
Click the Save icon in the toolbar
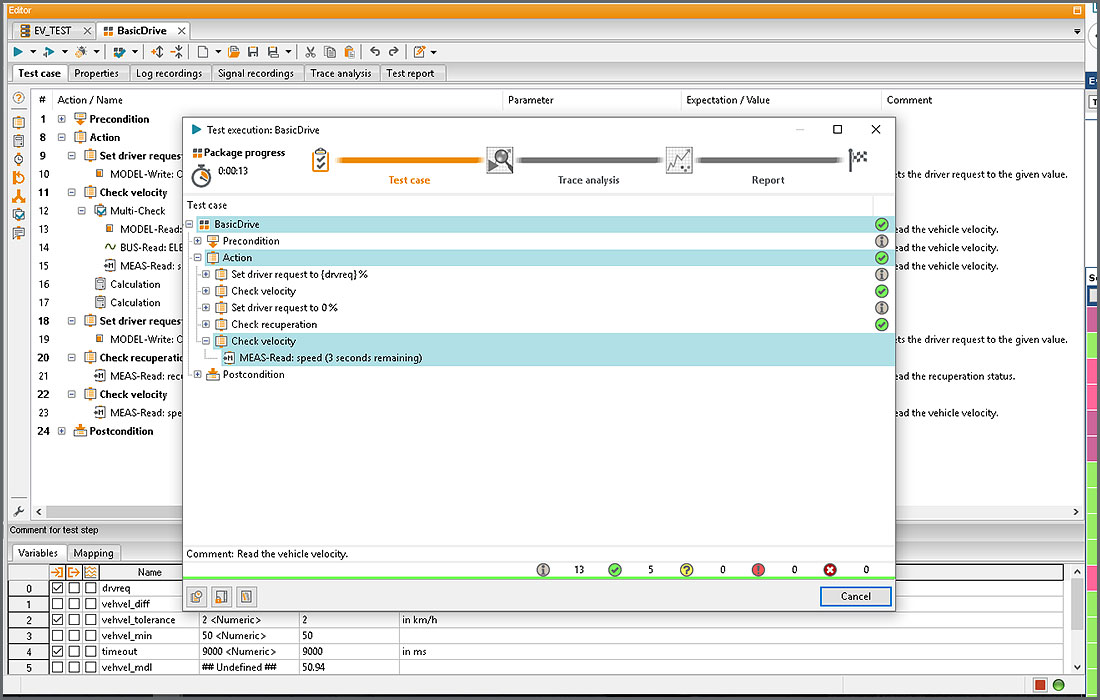pos(253,52)
